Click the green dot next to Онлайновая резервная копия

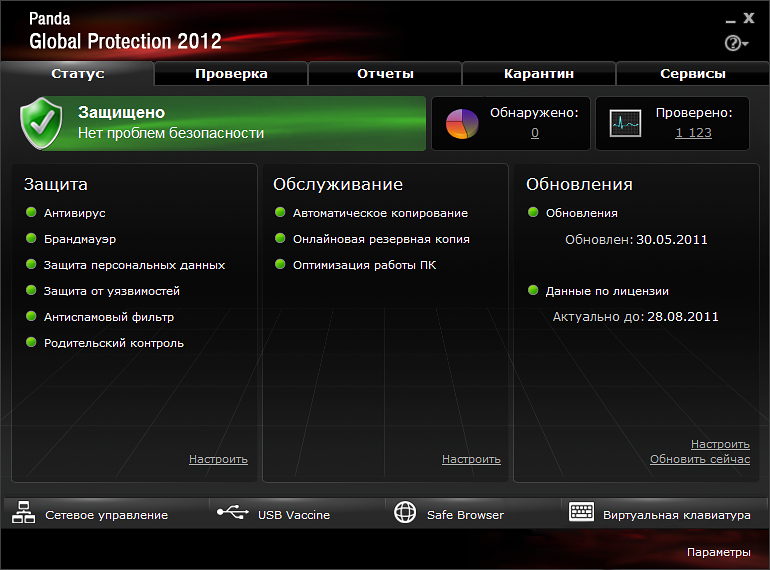point(280,238)
